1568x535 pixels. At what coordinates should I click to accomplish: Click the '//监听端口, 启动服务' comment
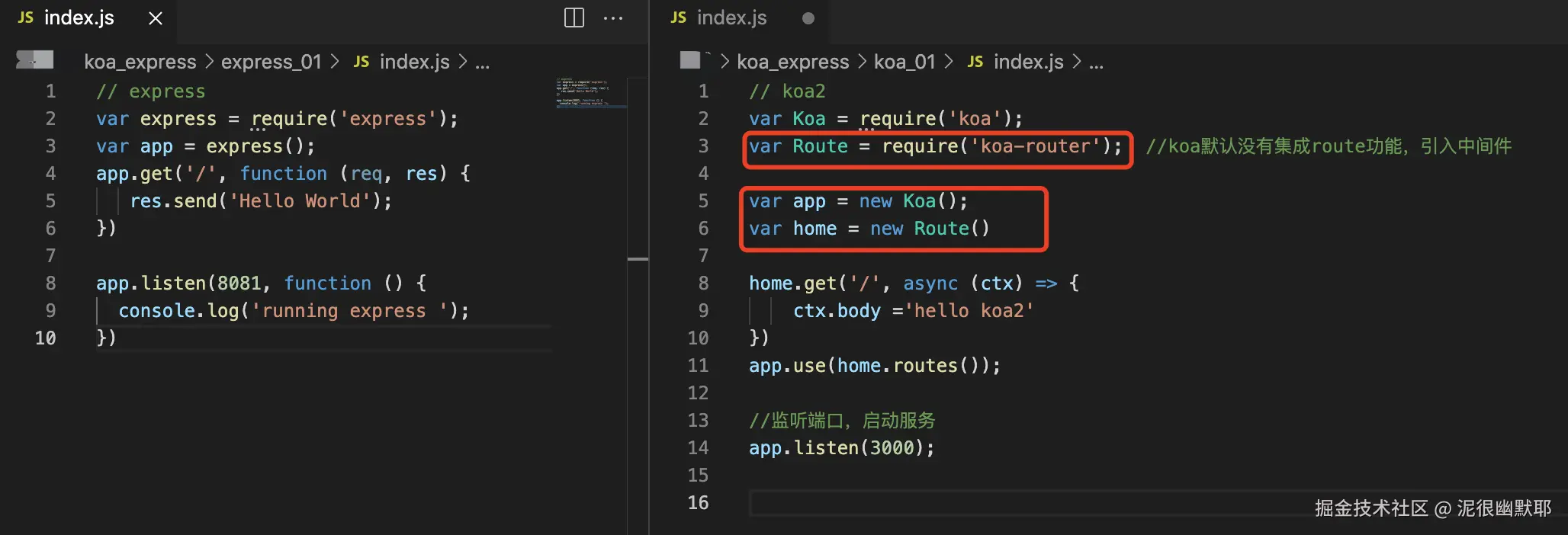[x=842, y=421]
